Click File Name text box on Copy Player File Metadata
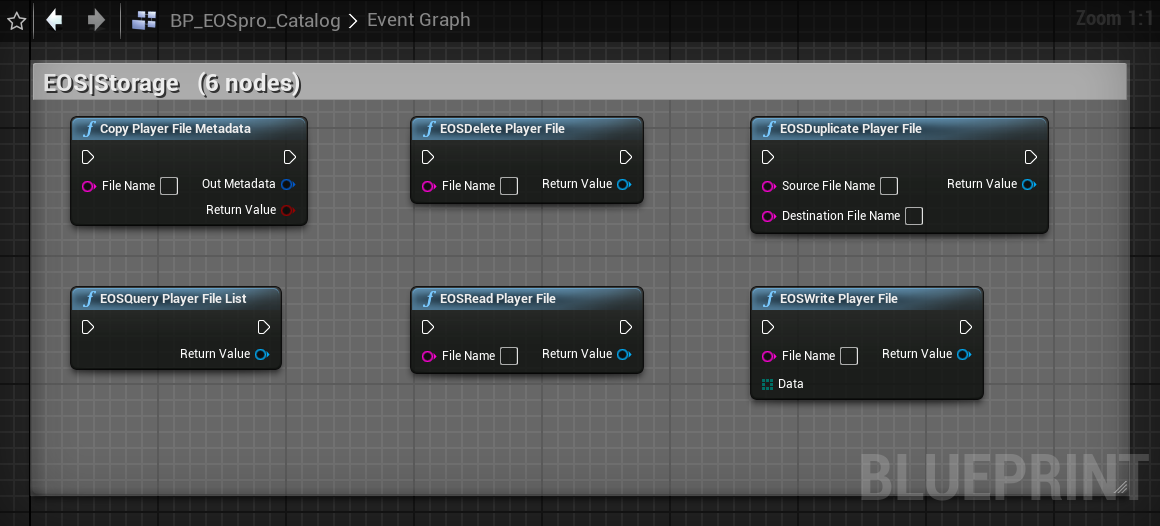Screen dimensions: 1160x526 (169, 186)
